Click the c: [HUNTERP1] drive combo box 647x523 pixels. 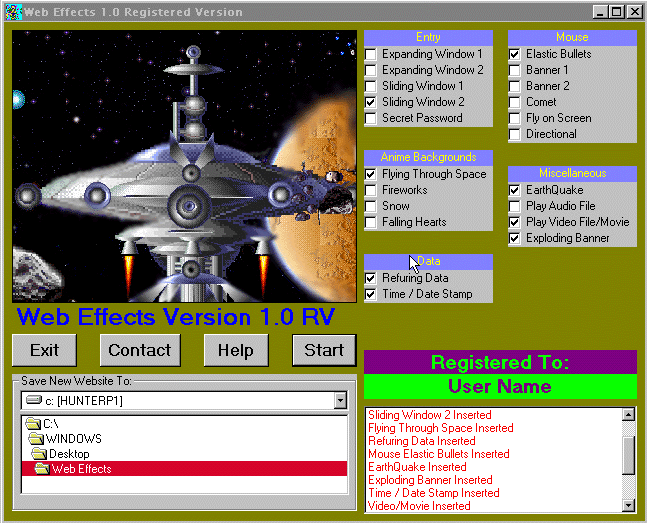tap(184, 400)
